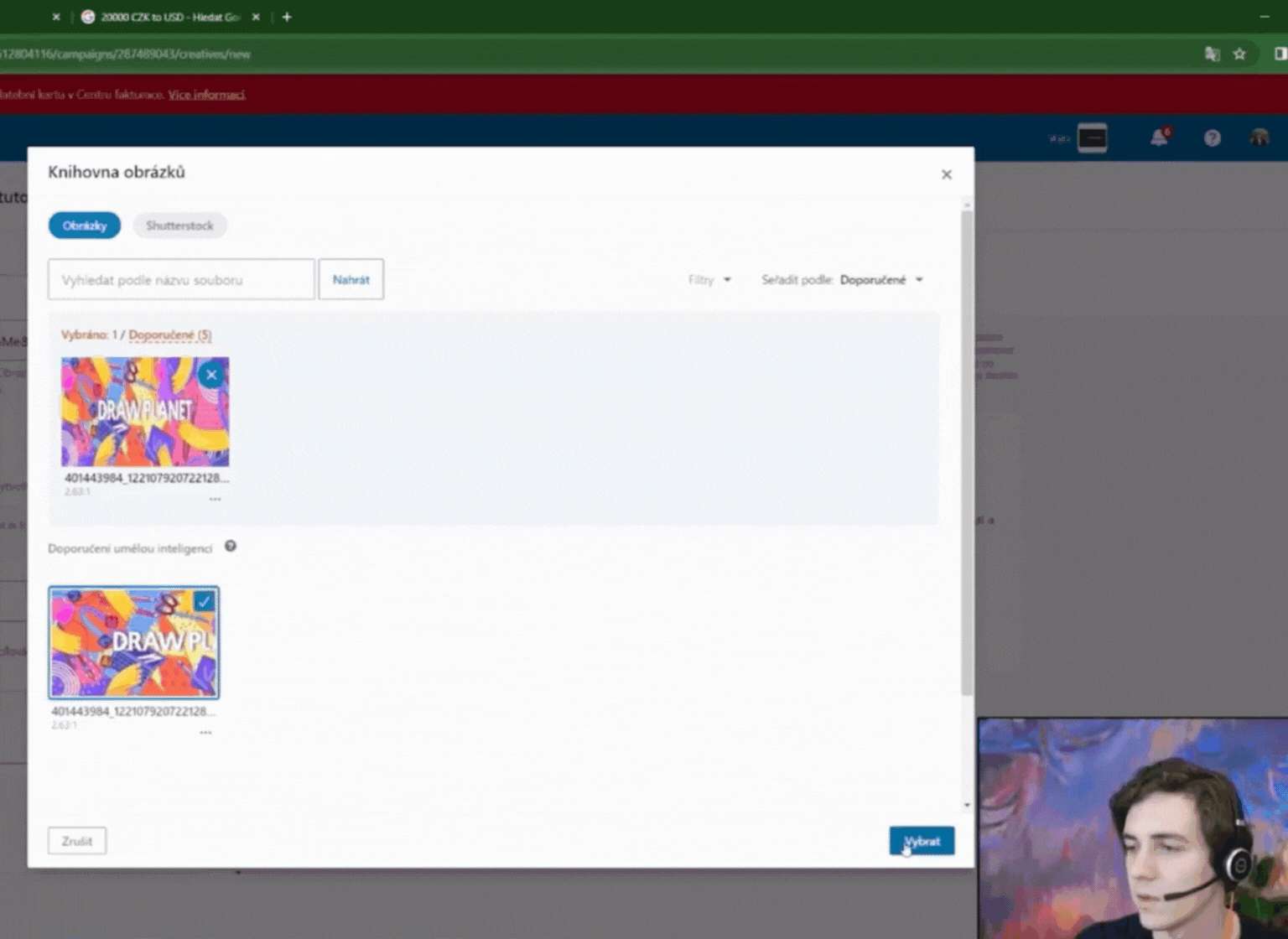The height and width of the screenshot is (939, 1288).
Task: Remove the selected DRAWPLANET image with X badge
Action: pyautogui.click(x=211, y=375)
